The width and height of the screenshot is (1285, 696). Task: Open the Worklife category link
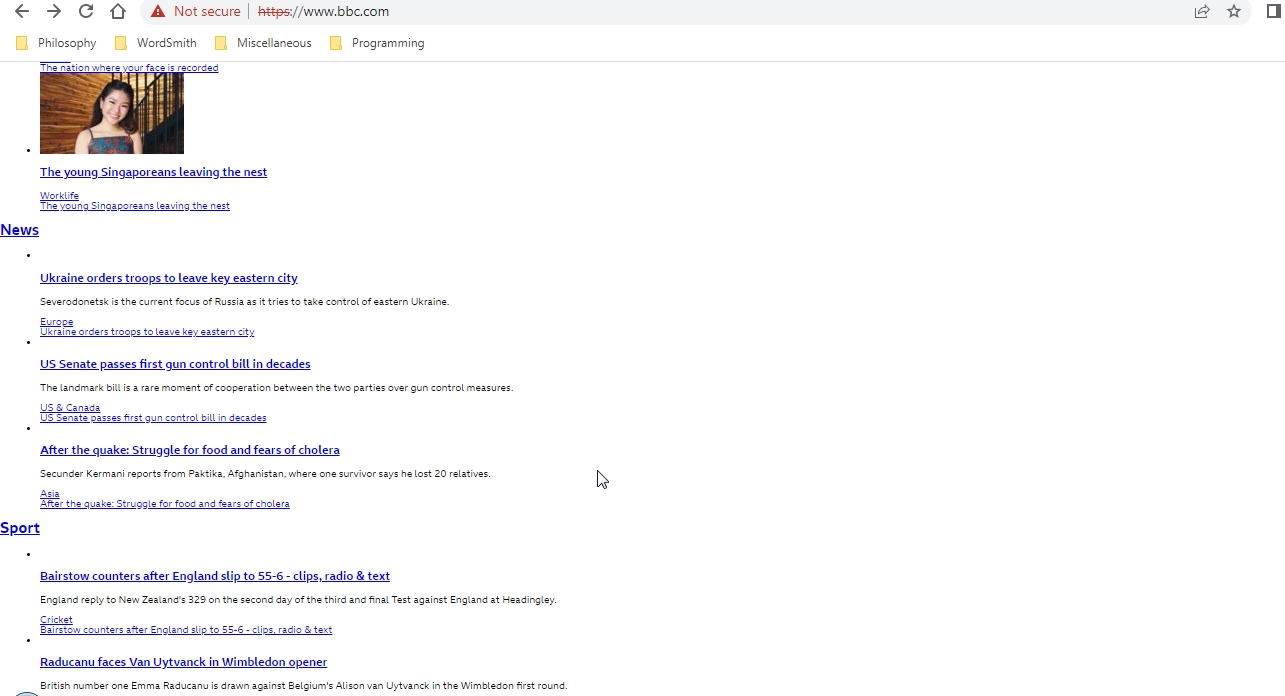59,196
